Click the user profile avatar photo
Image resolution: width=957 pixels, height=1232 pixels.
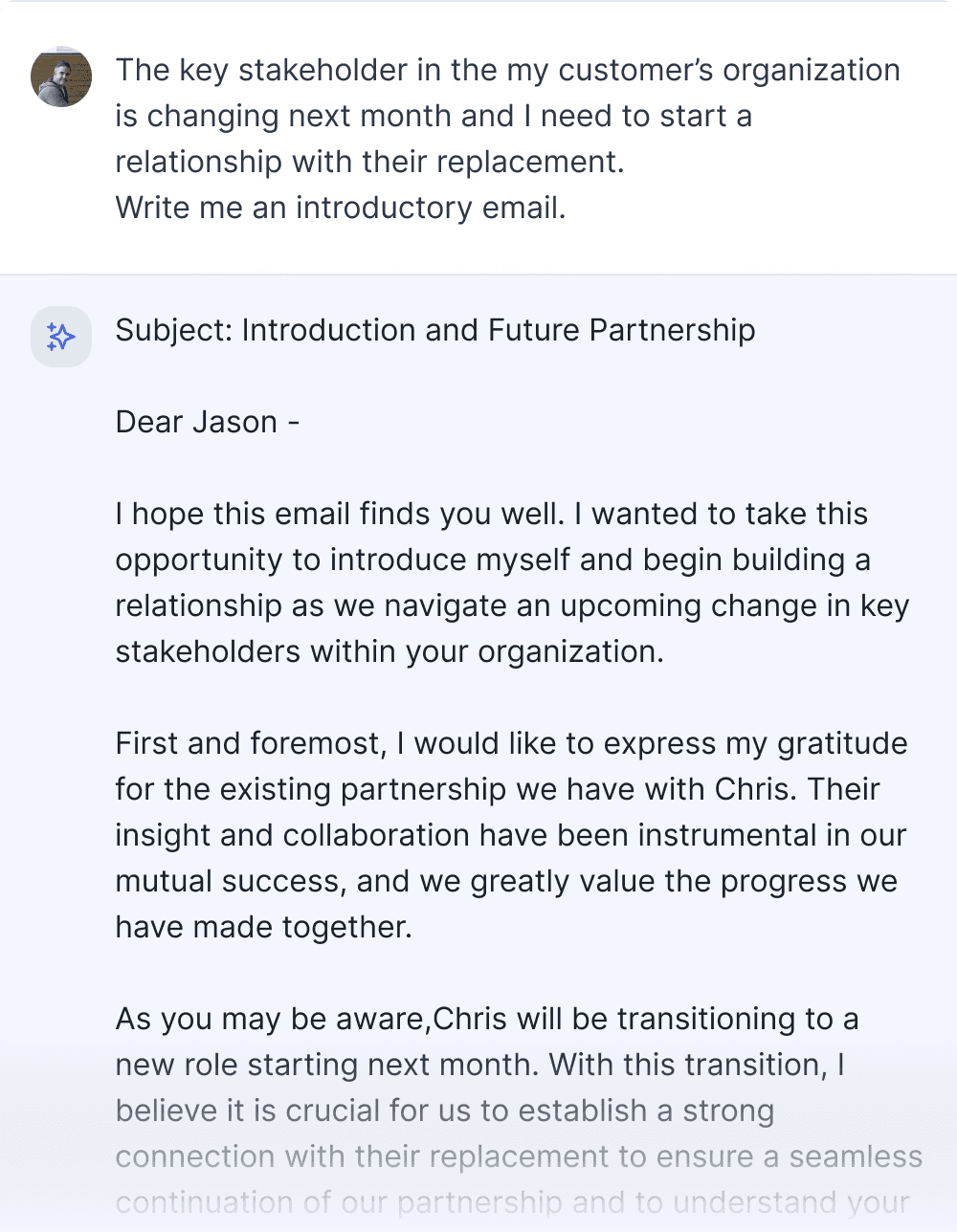pos(61,77)
